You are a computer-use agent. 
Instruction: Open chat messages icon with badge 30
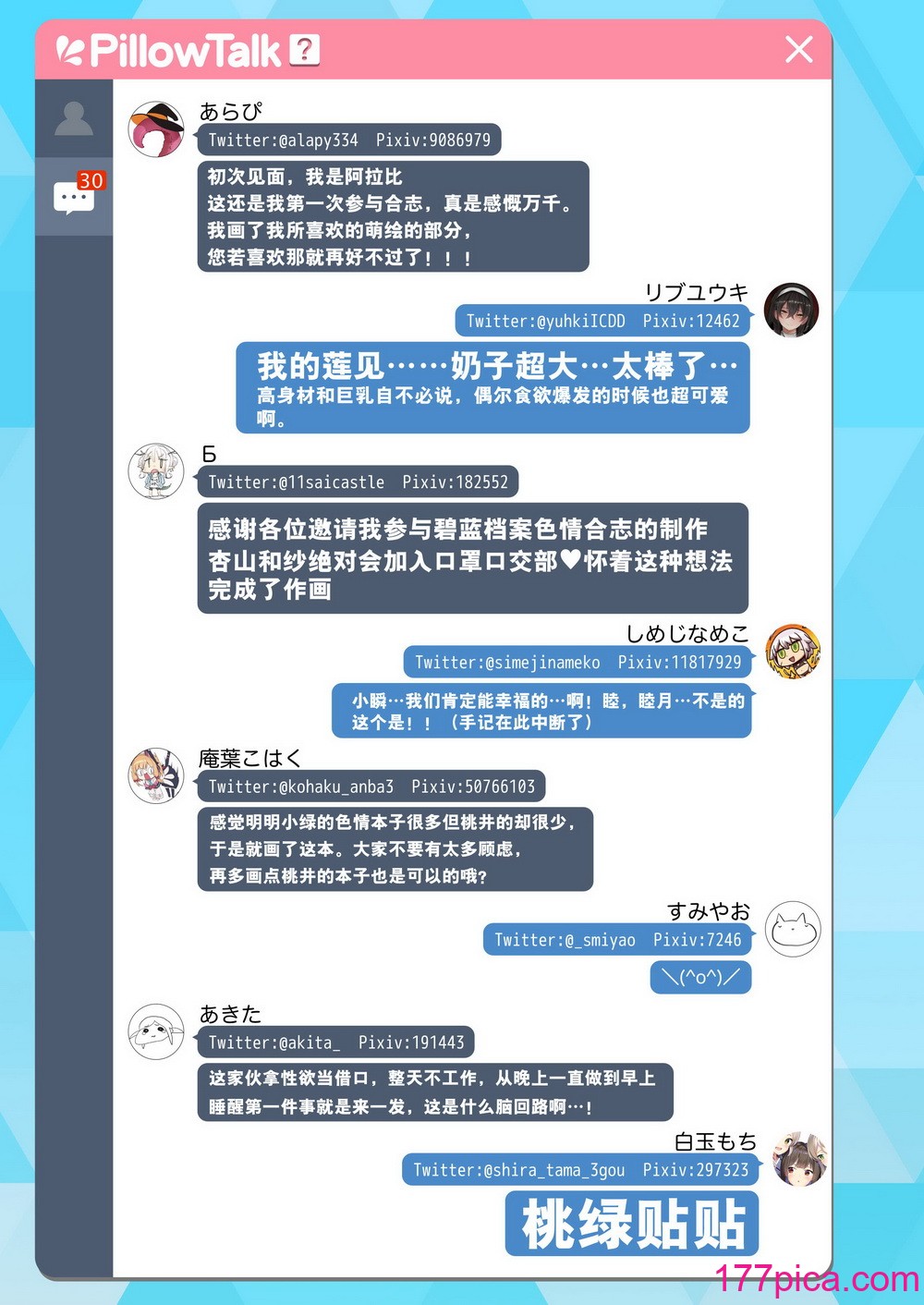click(x=75, y=196)
